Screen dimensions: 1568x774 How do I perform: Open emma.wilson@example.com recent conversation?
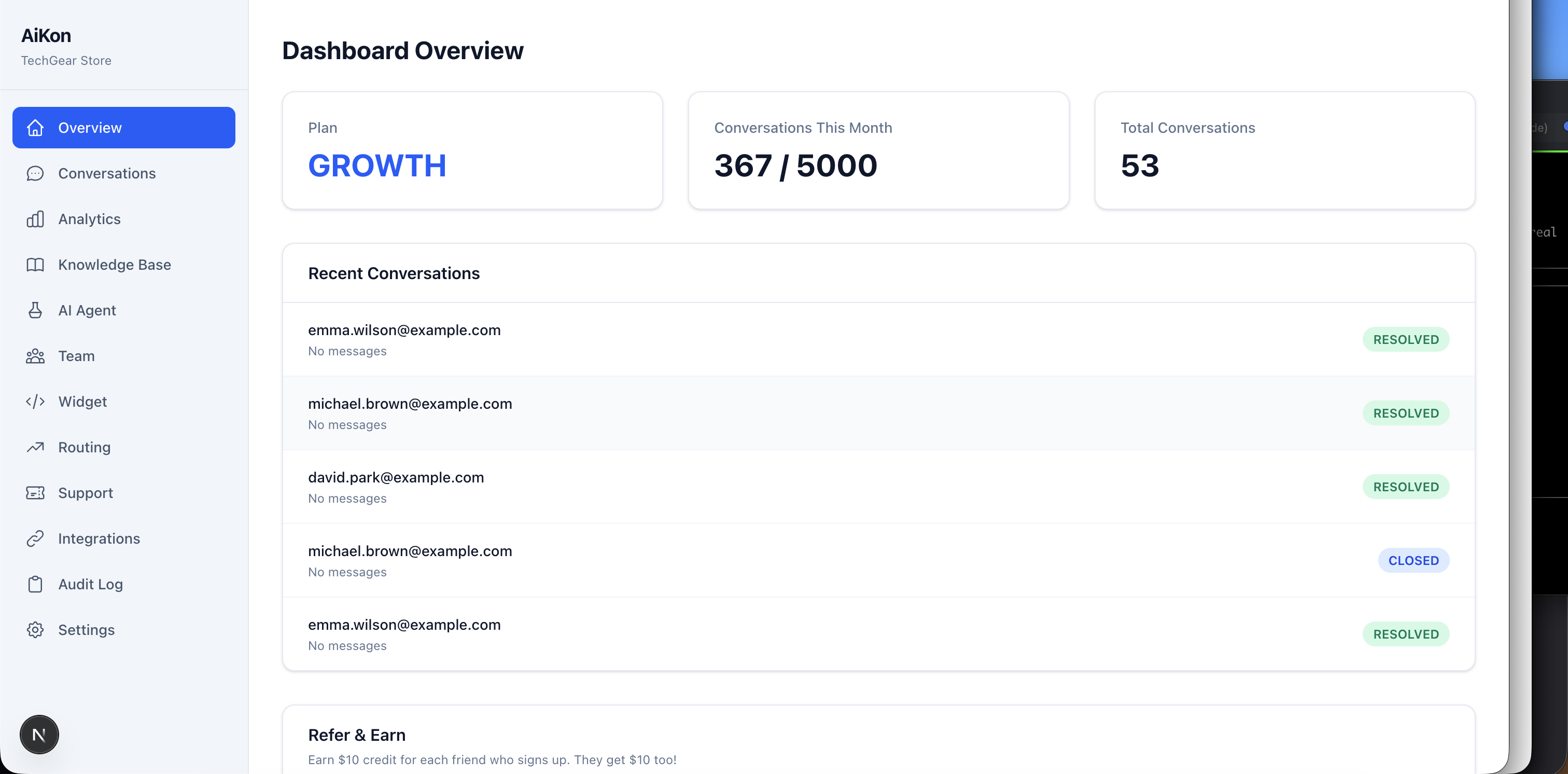click(404, 330)
